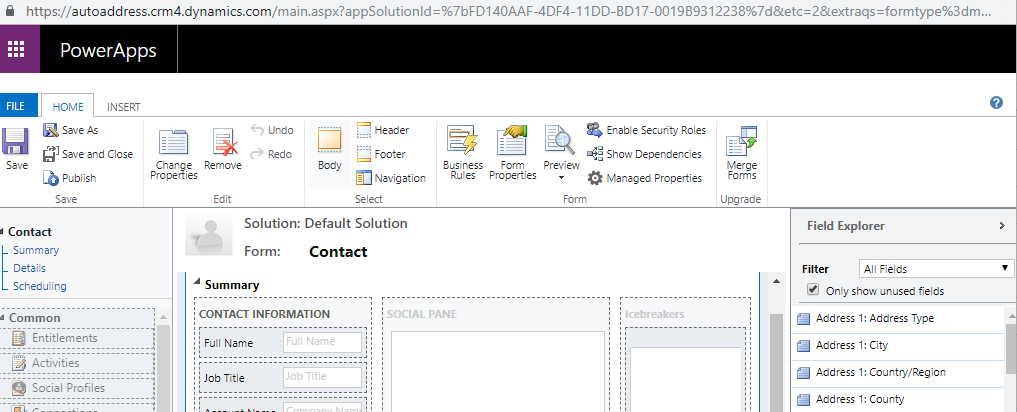Screen dimensions: 1017x412
Task: Click the left navigation scroll-up arrow
Action: coord(163,318)
